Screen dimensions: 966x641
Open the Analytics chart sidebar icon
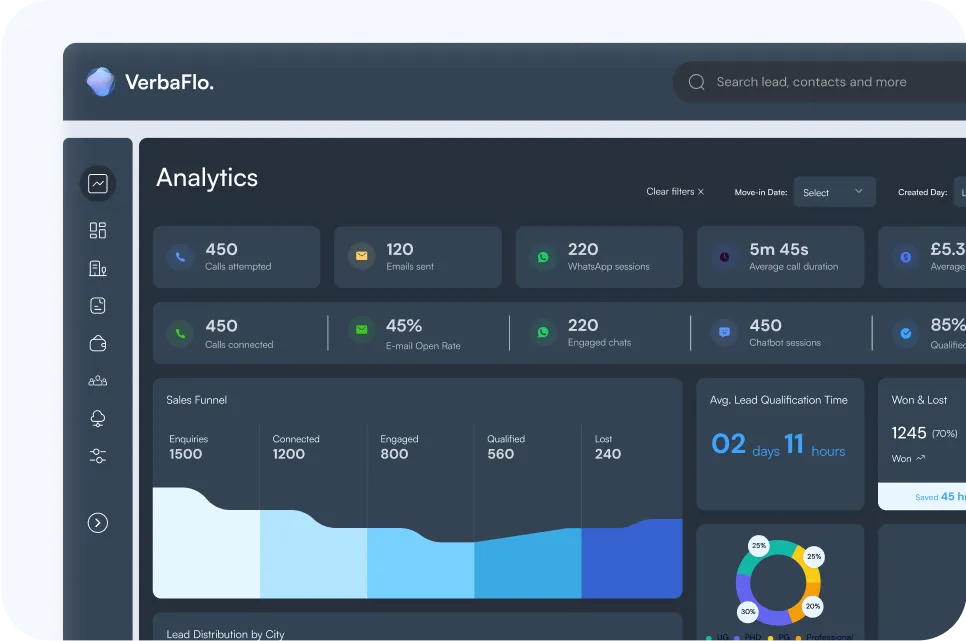coord(98,183)
